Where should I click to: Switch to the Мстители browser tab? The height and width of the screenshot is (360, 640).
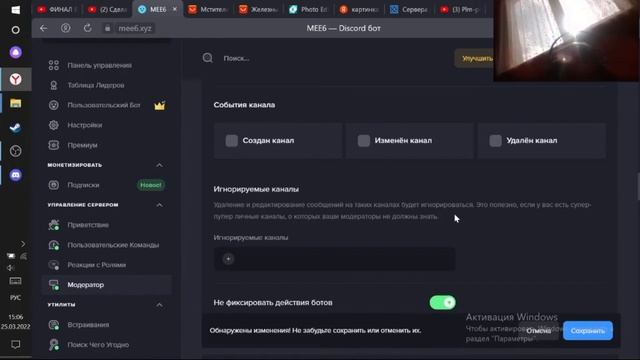click(207, 9)
